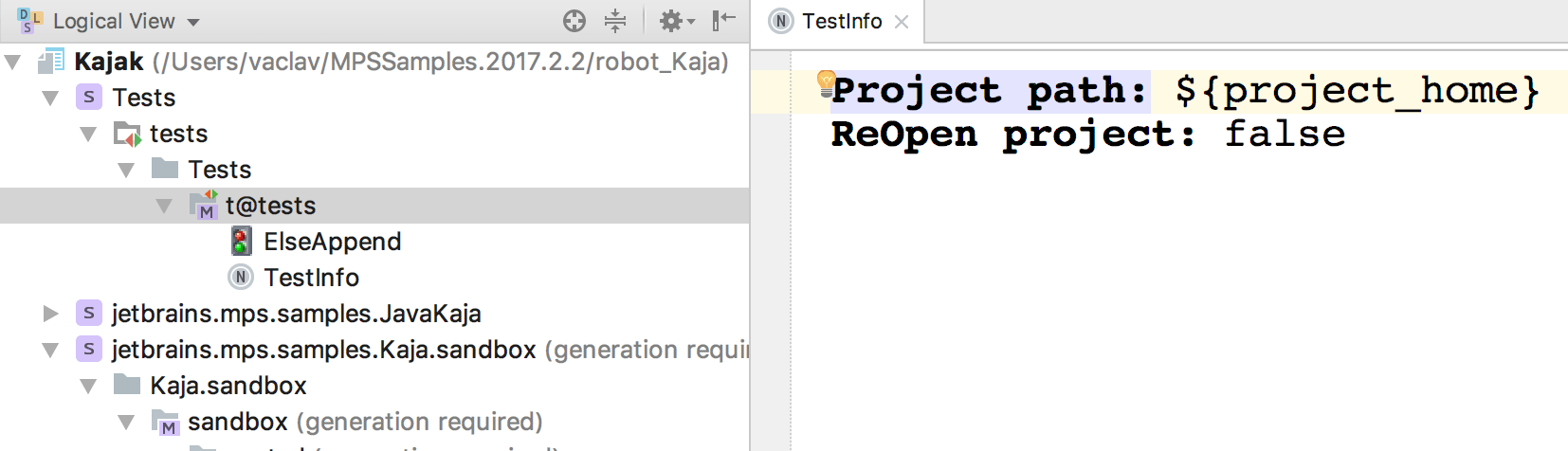Click the t@tests model icon
1568x451 pixels.
click(205, 206)
